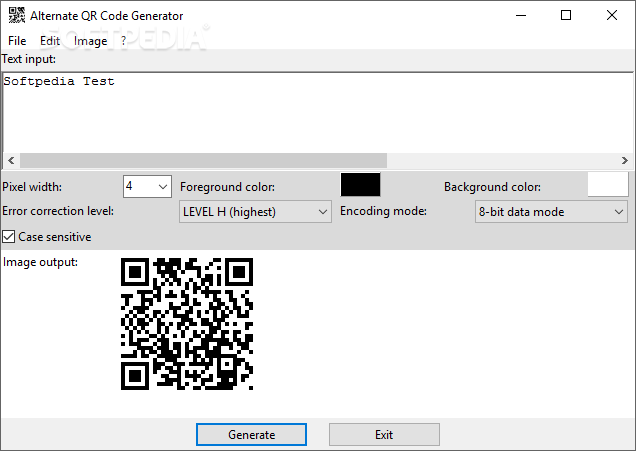Maximize the QR Code Generator window
The image size is (636, 451).
(x=566, y=15)
